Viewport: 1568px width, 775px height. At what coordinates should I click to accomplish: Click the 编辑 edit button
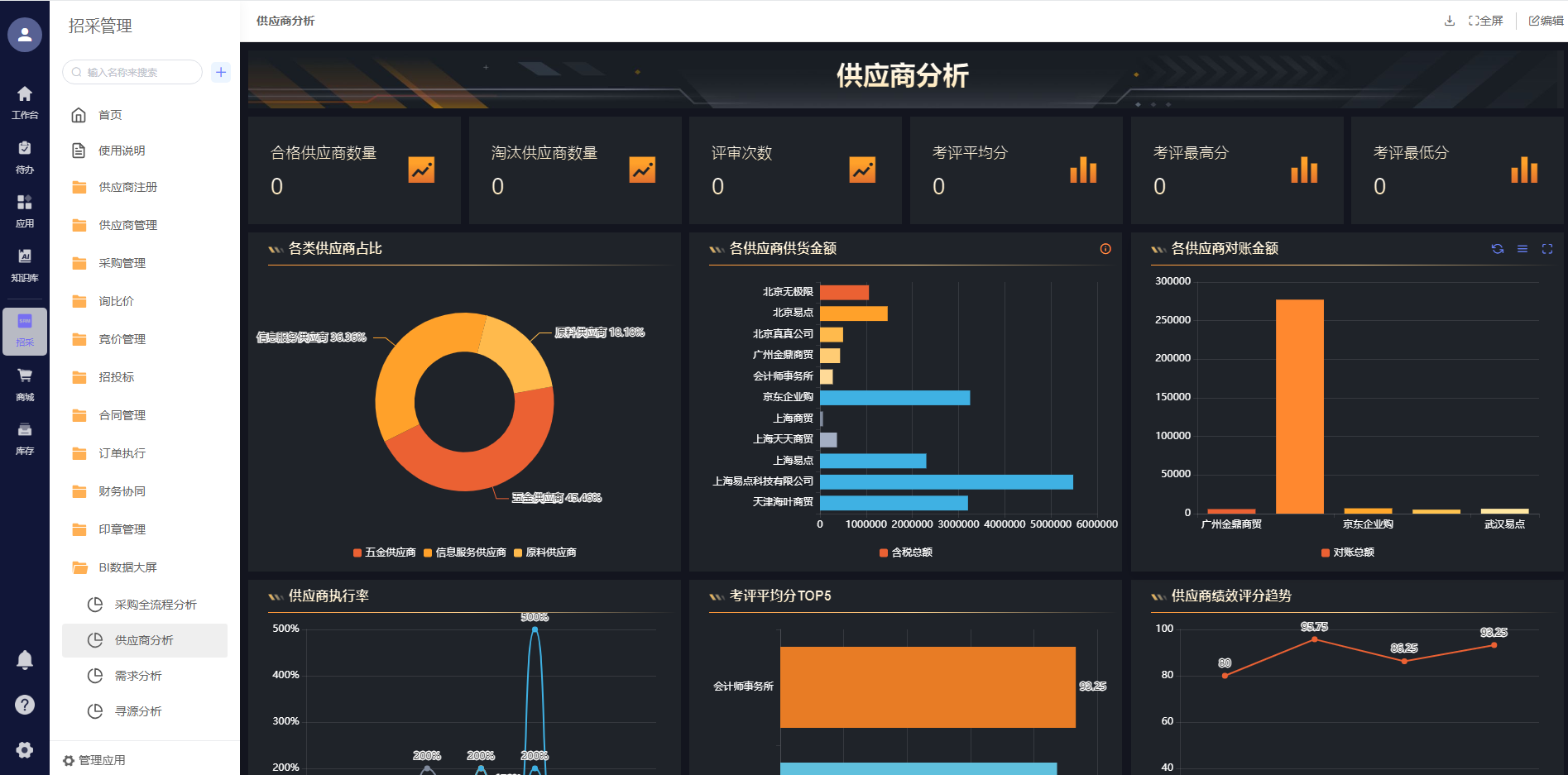[1545, 21]
